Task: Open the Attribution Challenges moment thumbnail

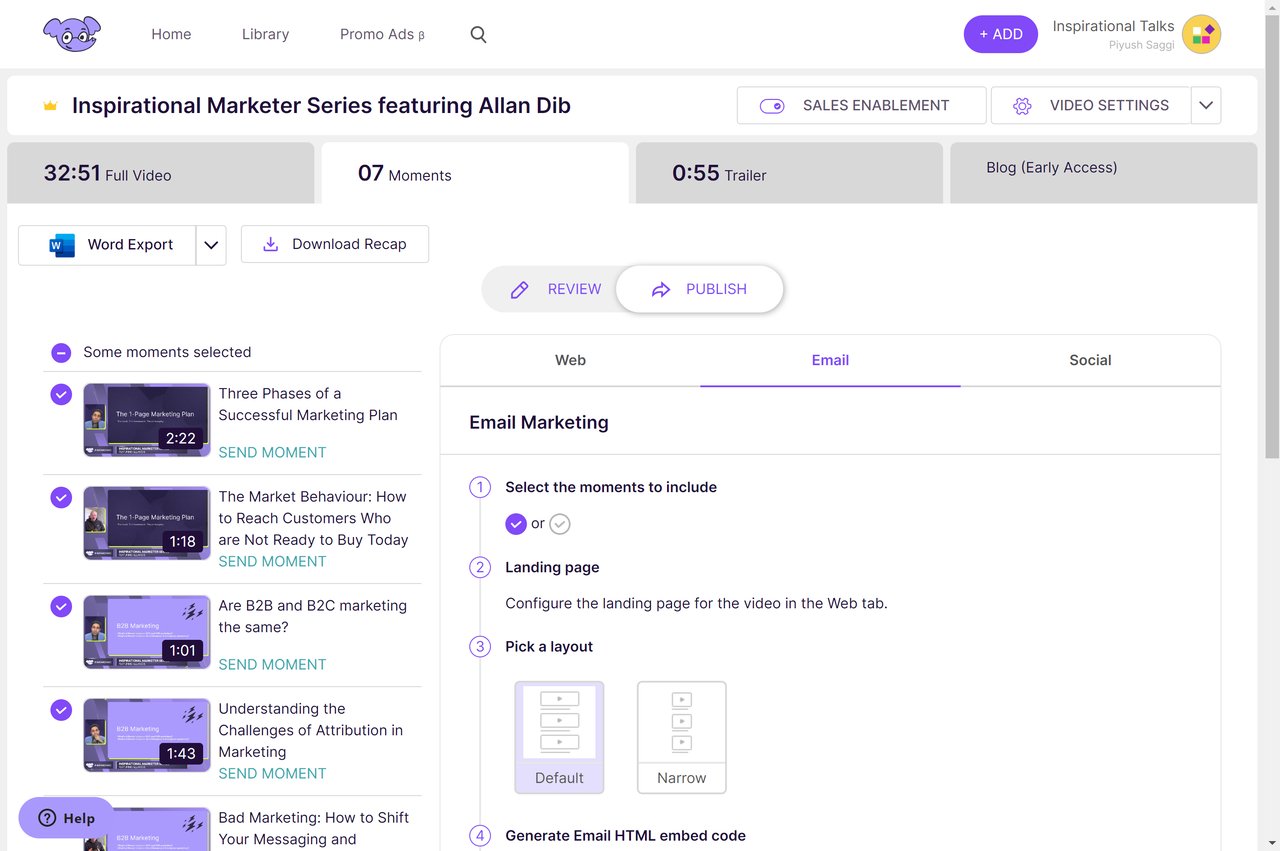Action: click(x=146, y=735)
